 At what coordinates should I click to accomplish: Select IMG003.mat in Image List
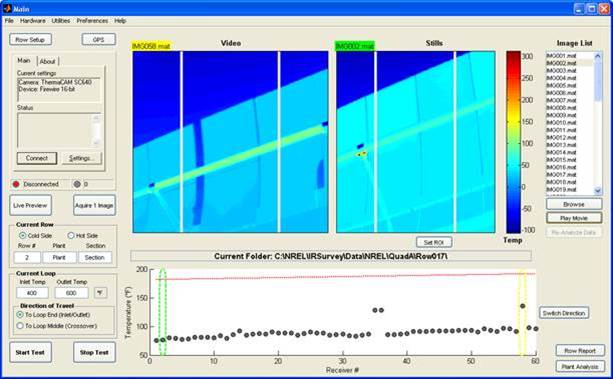[561, 70]
